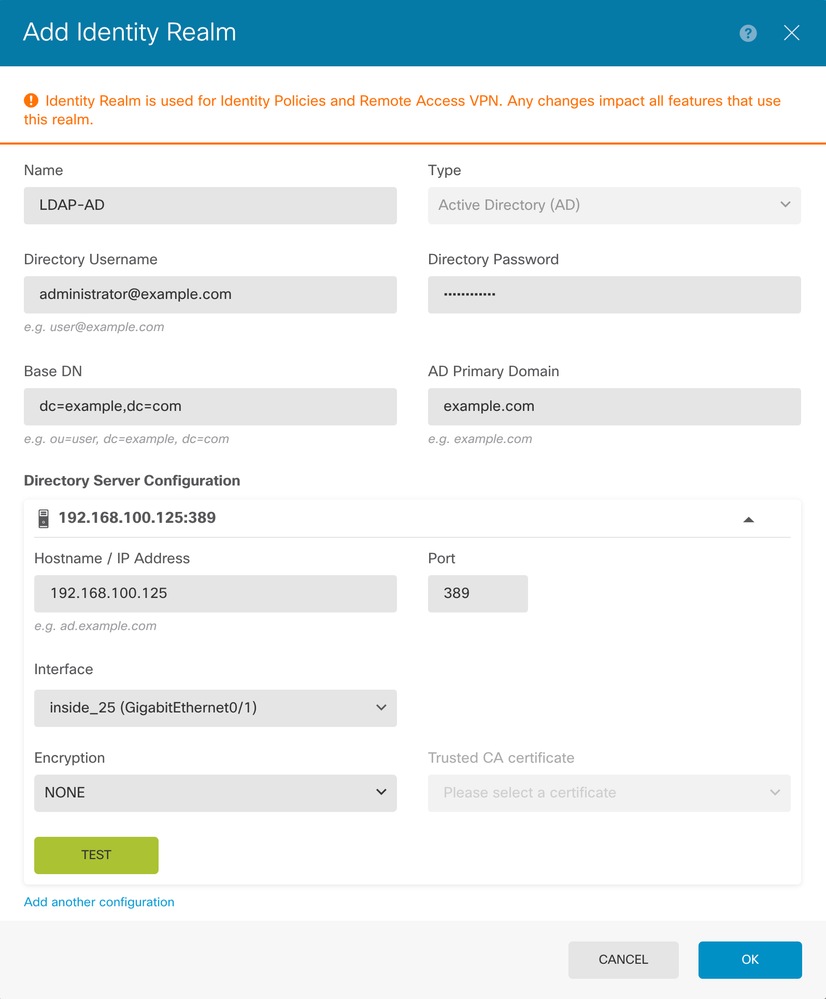Click the Directory Password field
Screen dimensions: 826x999
pyautogui.click(x=614, y=295)
